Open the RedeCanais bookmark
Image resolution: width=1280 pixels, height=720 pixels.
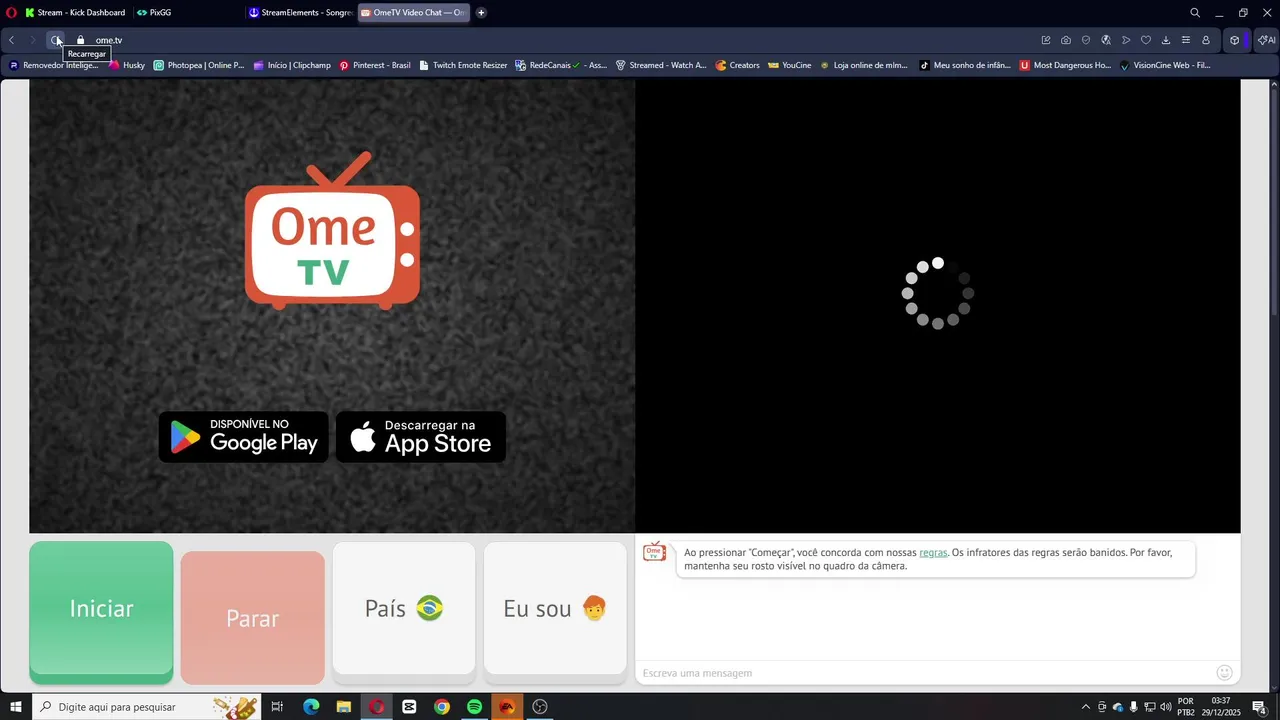pos(561,65)
